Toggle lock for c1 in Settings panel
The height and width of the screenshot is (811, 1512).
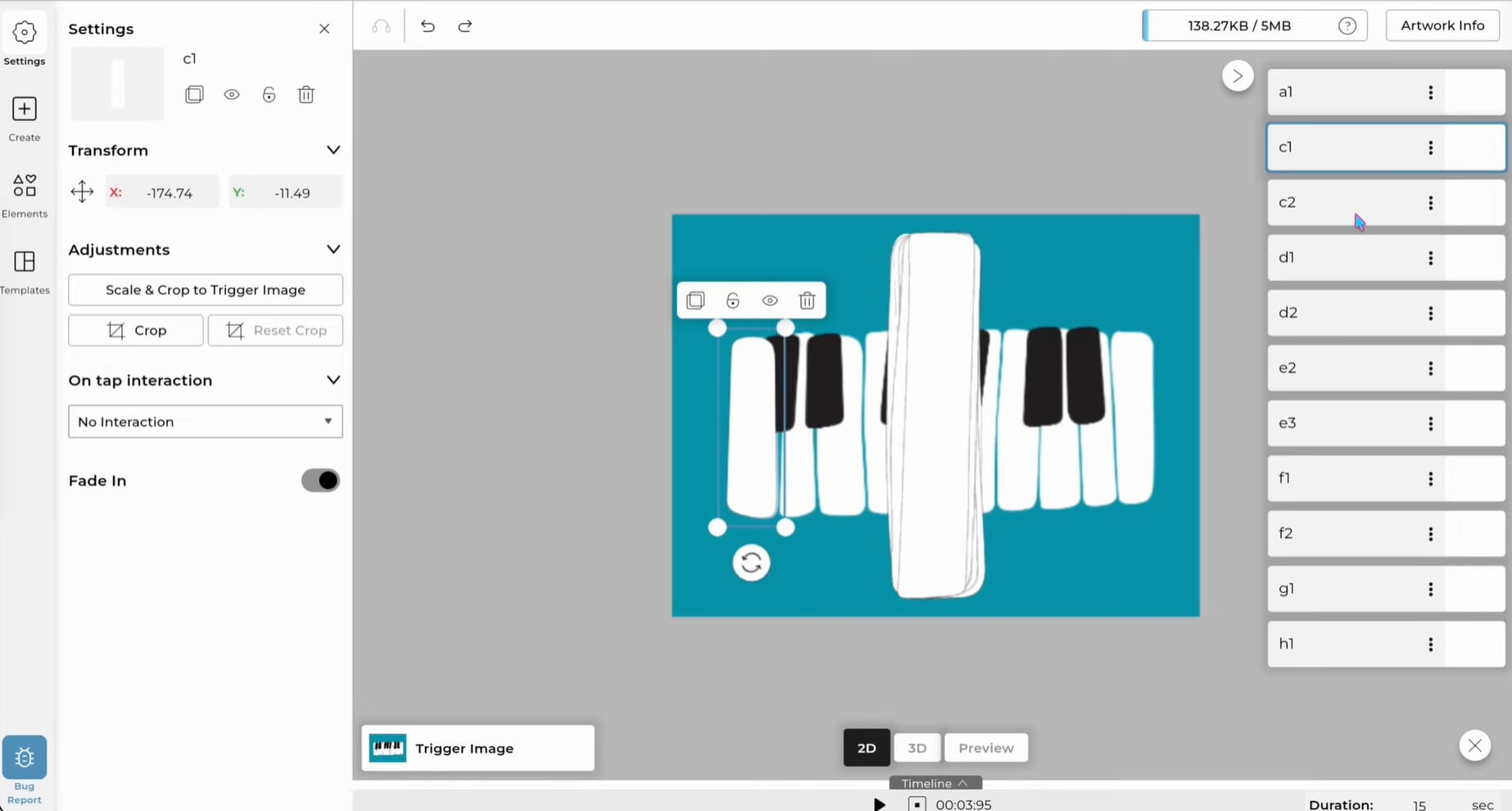(x=269, y=94)
